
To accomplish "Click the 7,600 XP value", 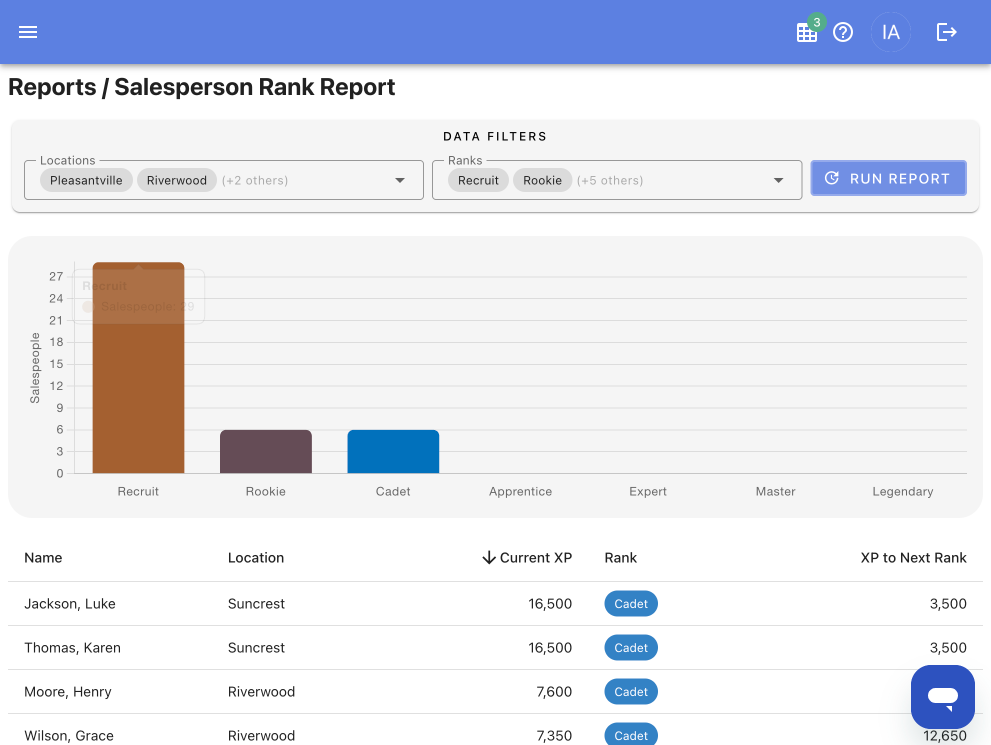I will pos(554,692).
